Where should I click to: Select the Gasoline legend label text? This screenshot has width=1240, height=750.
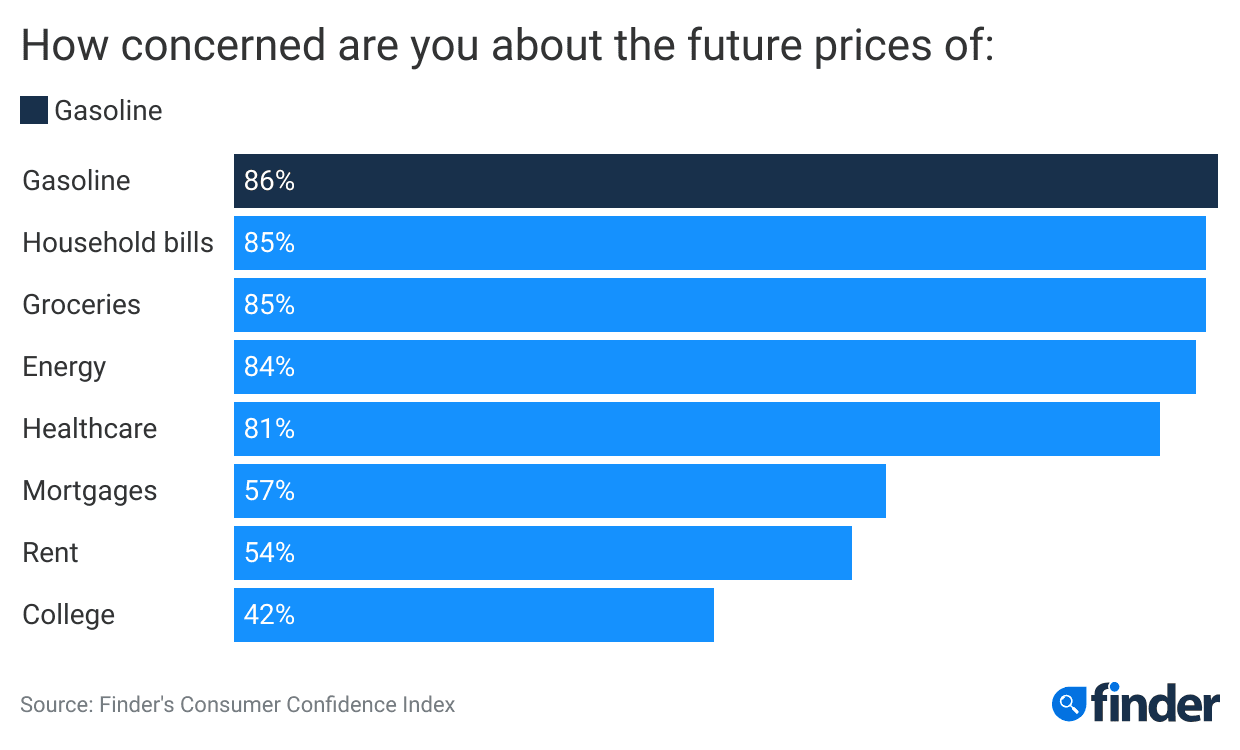[108, 110]
